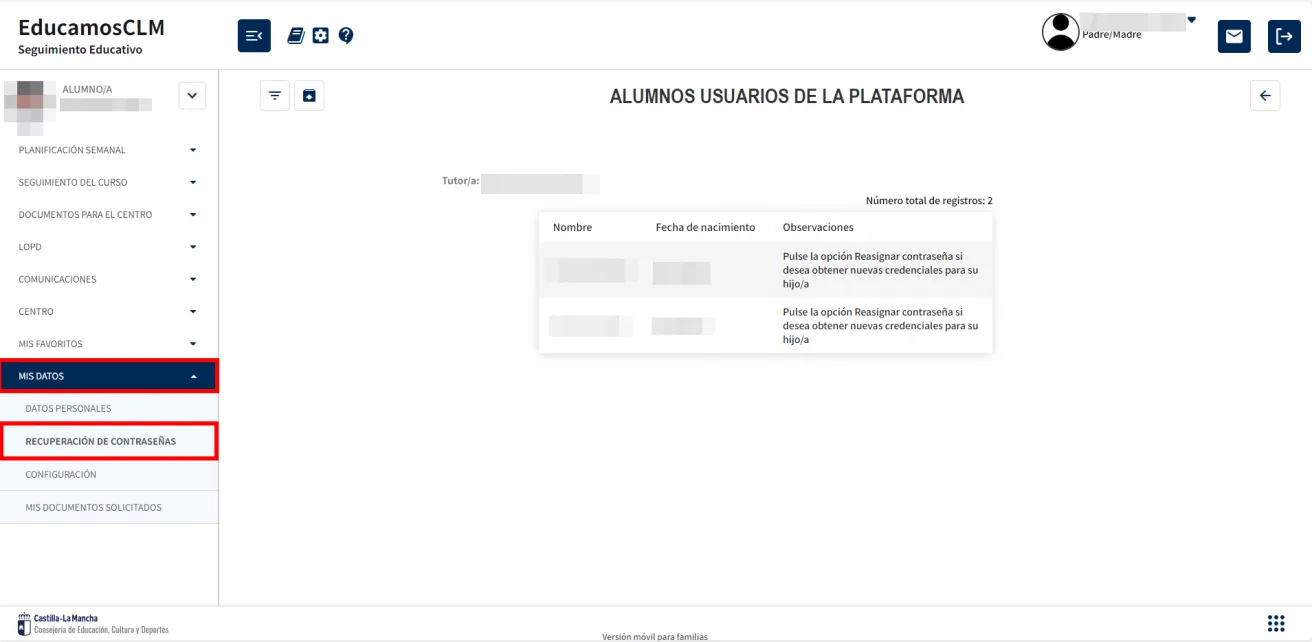Screen dimensions: 1312x642
Task: Collapse the Mis Datos section
Action: (x=109, y=375)
